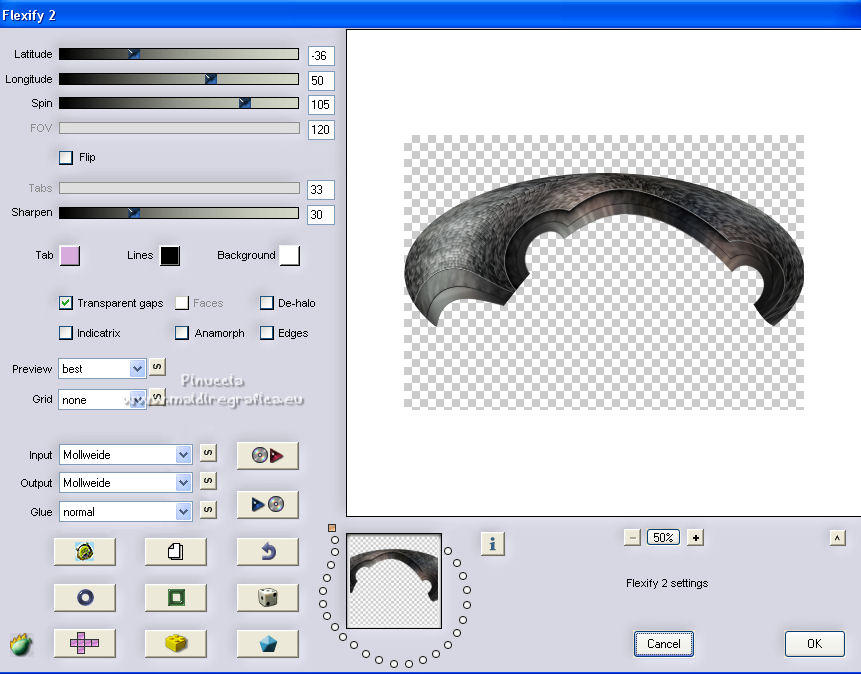The image size is (861, 674).
Task: Click the Cancel button
Action: tap(663, 644)
